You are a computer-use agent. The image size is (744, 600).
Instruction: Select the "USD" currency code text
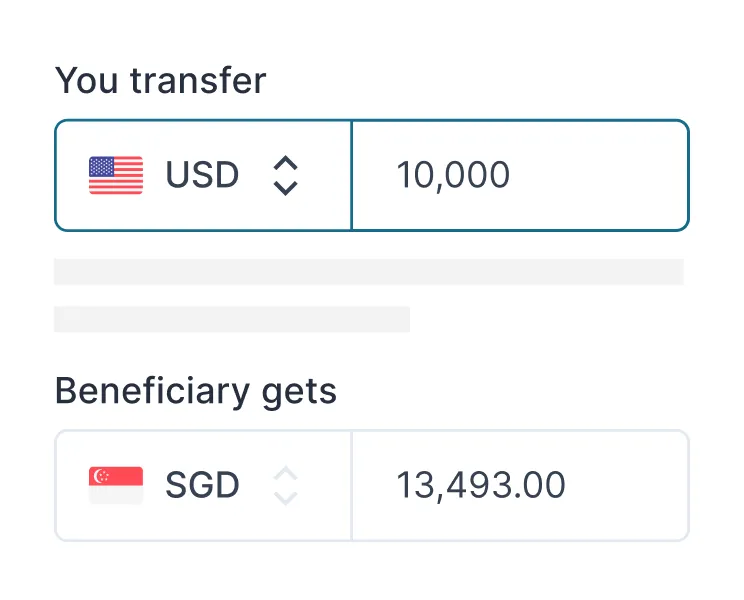click(x=203, y=175)
